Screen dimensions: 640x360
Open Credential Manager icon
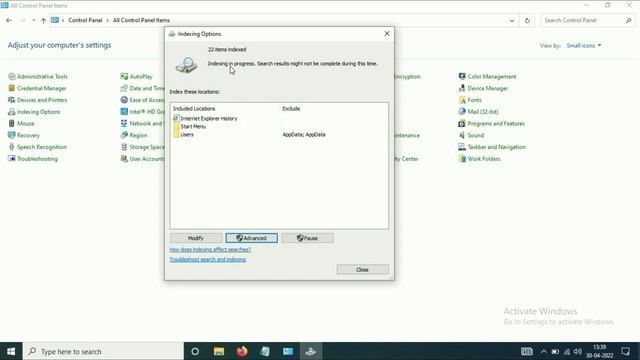11,88
